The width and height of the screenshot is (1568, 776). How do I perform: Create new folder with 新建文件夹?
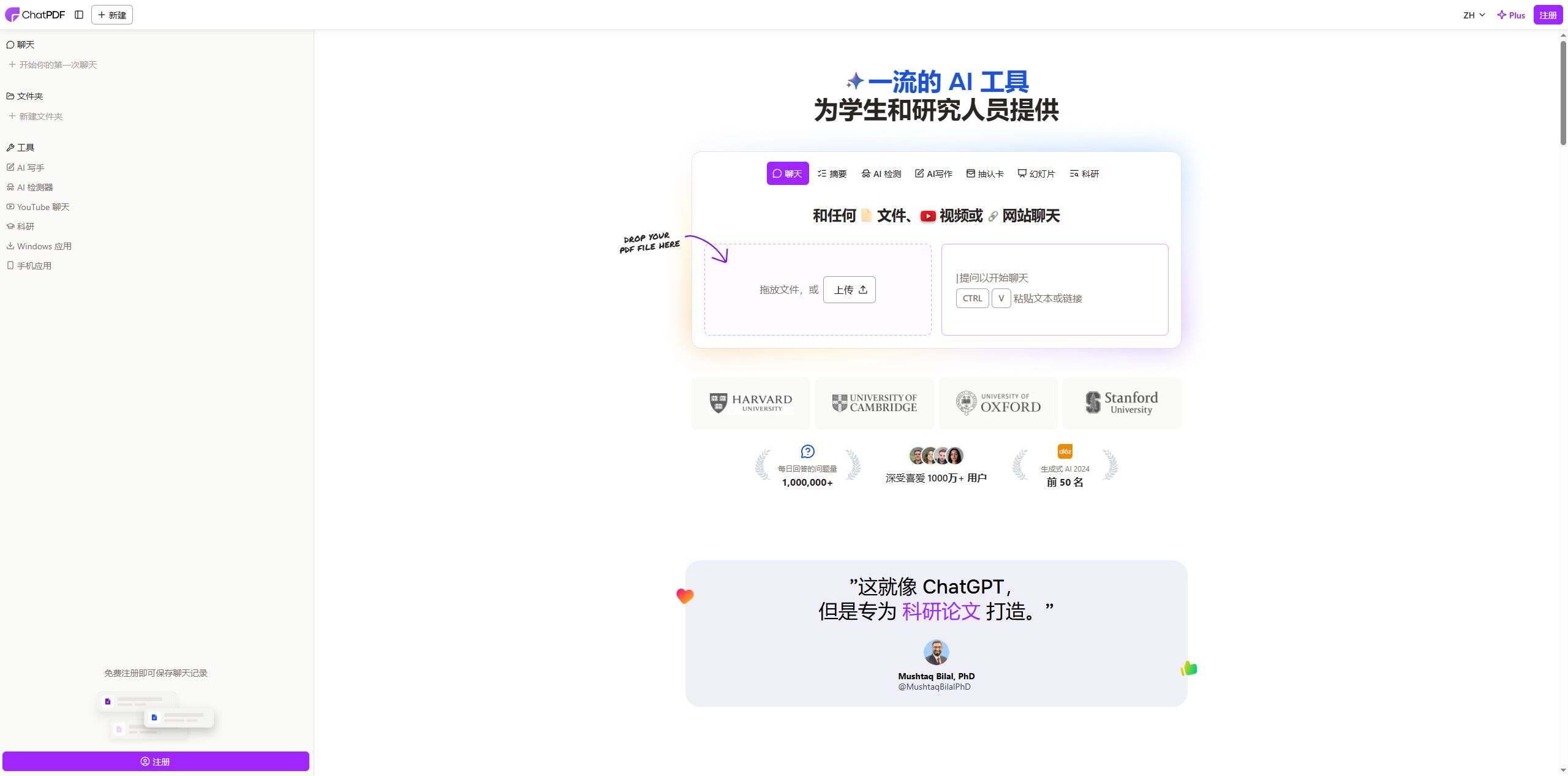pos(36,116)
